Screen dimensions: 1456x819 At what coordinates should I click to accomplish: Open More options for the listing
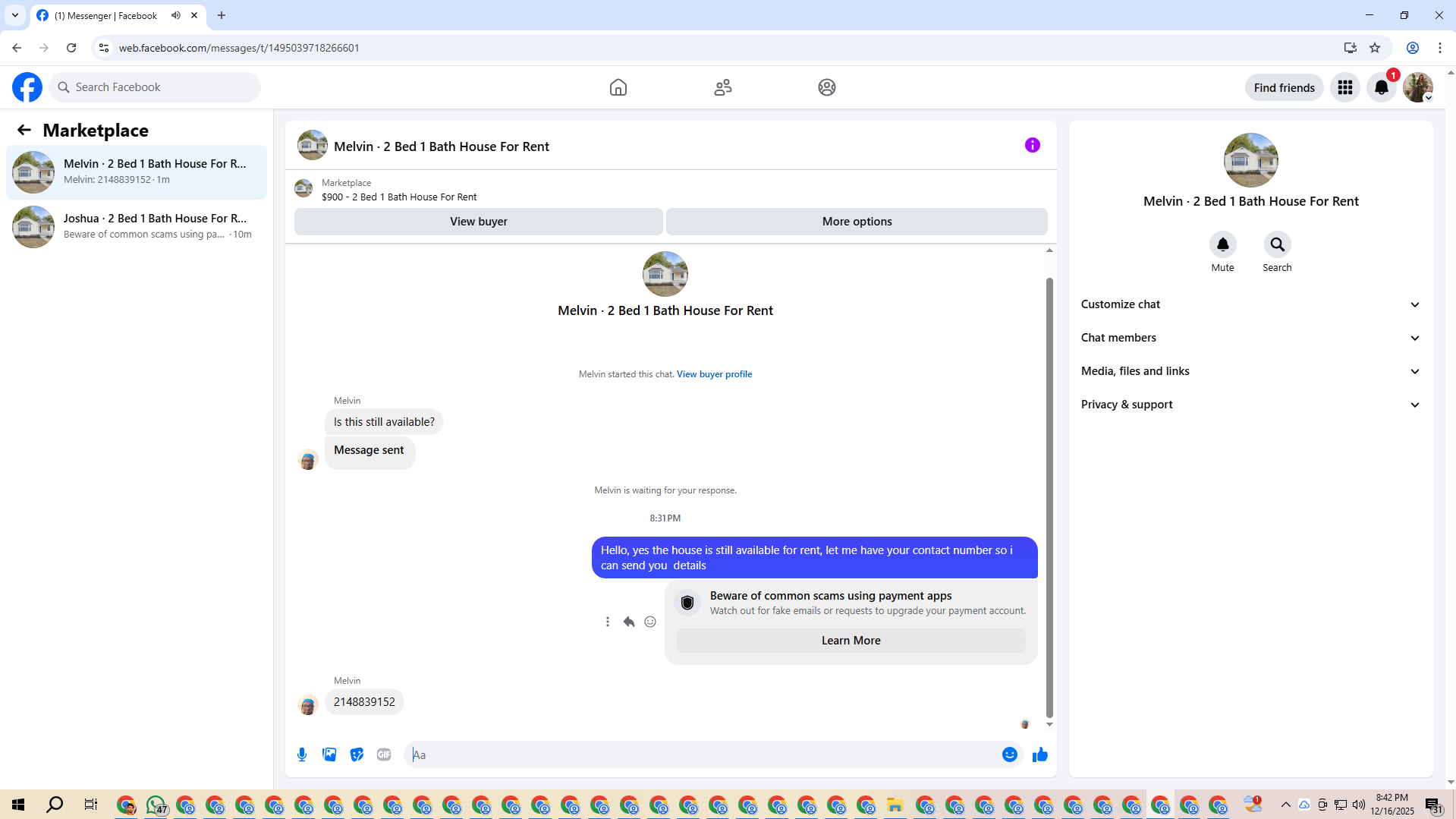tap(857, 222)
